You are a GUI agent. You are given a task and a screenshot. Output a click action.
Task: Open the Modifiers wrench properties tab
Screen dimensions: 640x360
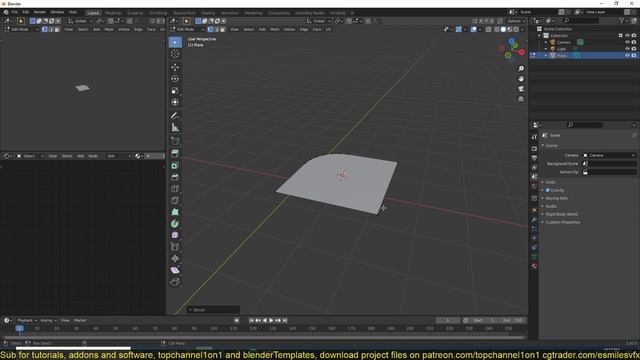[x=534, y=220]
